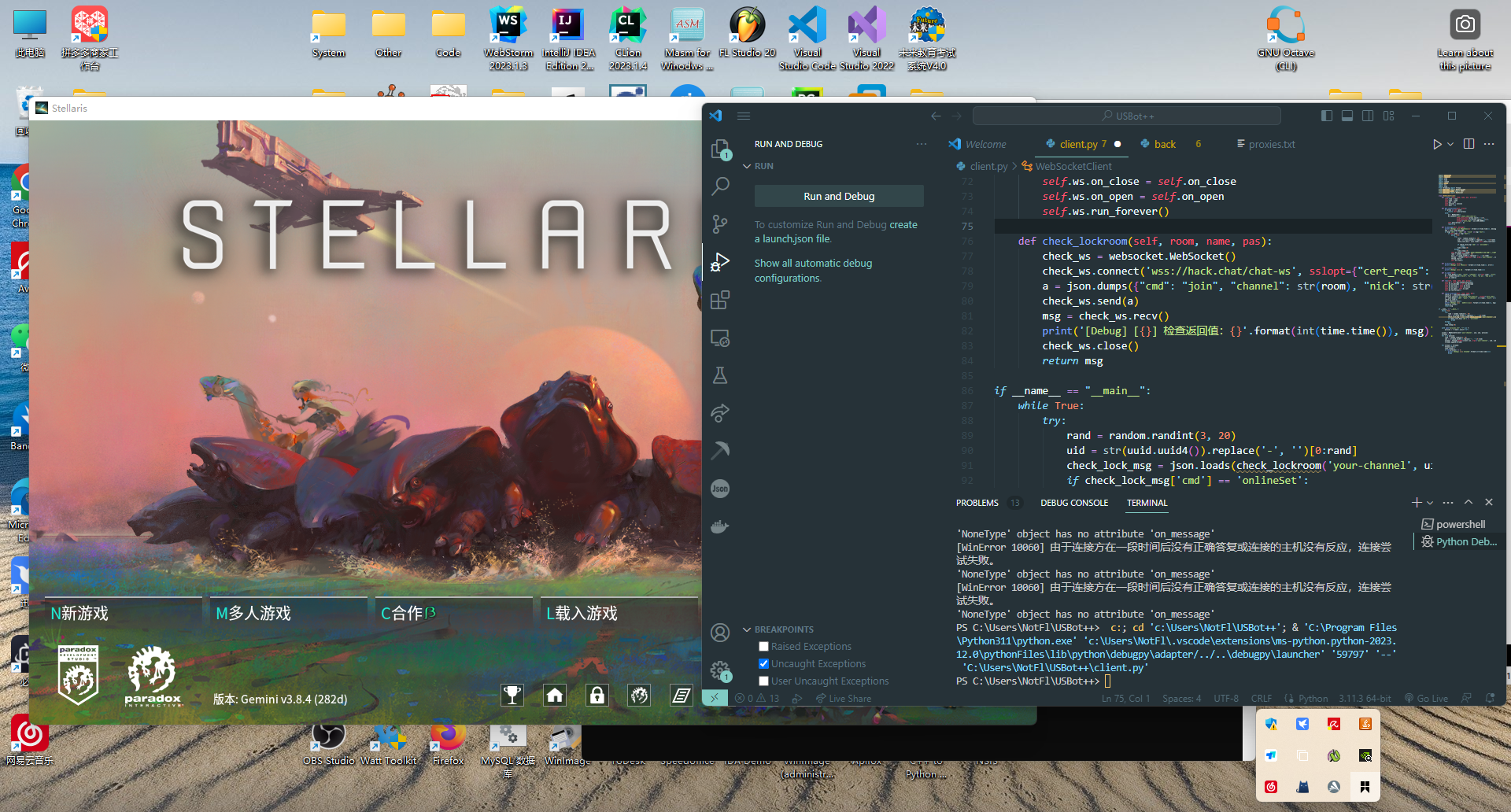Screen dimensions: 1511x812
Task: Open Customize Layout icon in title bar
Action: (x=1388, y=116)
